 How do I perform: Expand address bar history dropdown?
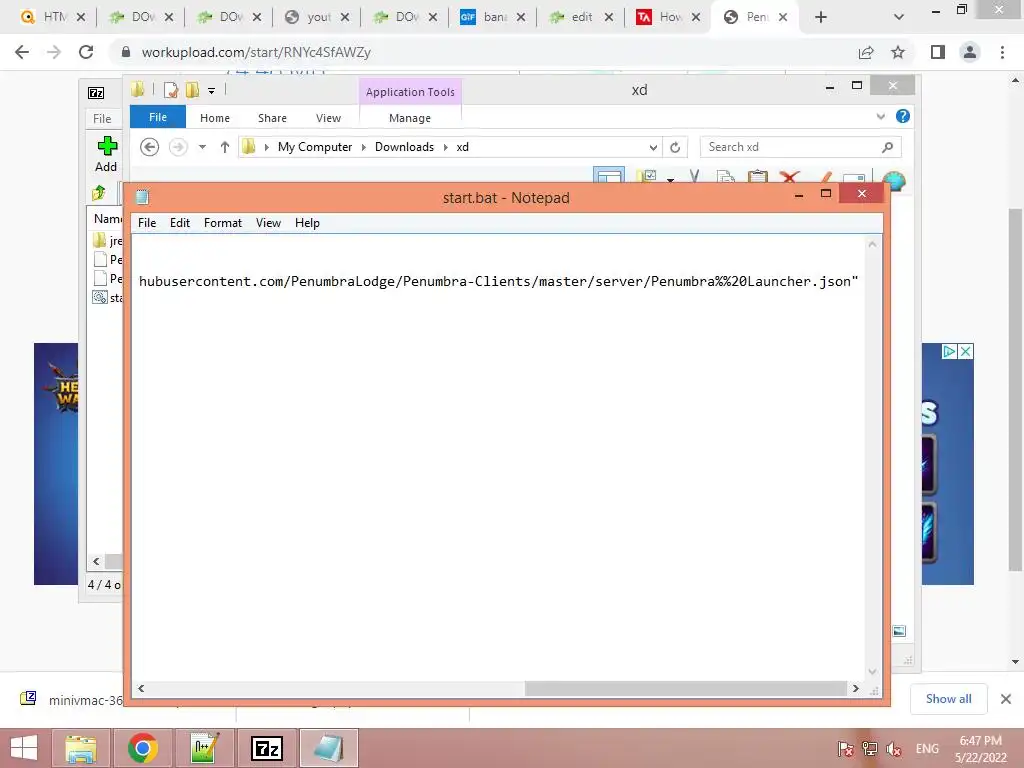[653, 148]
